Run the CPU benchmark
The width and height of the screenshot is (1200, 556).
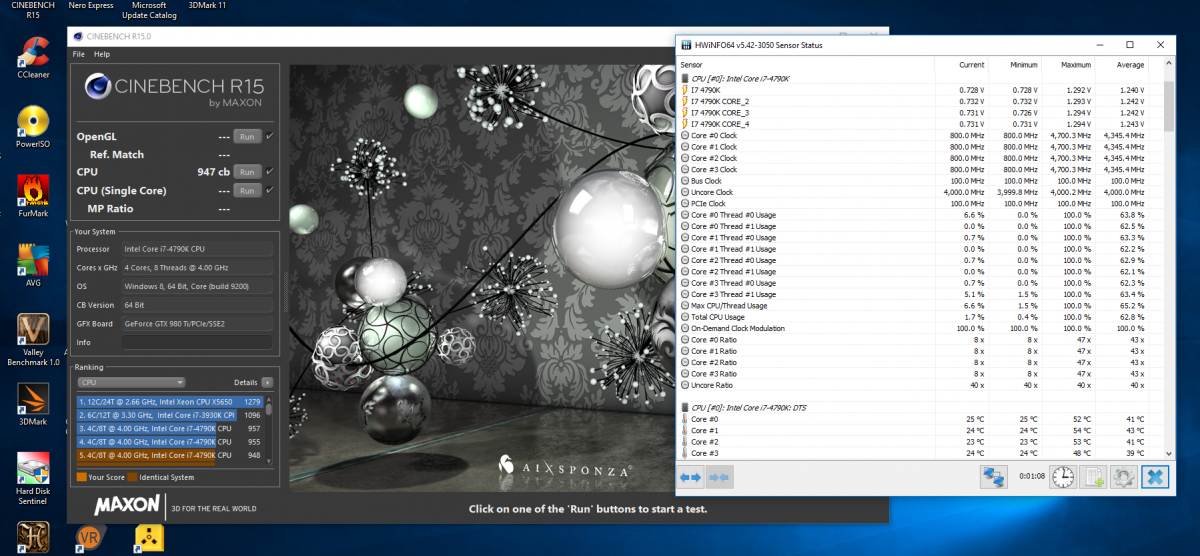click(248, 172)
